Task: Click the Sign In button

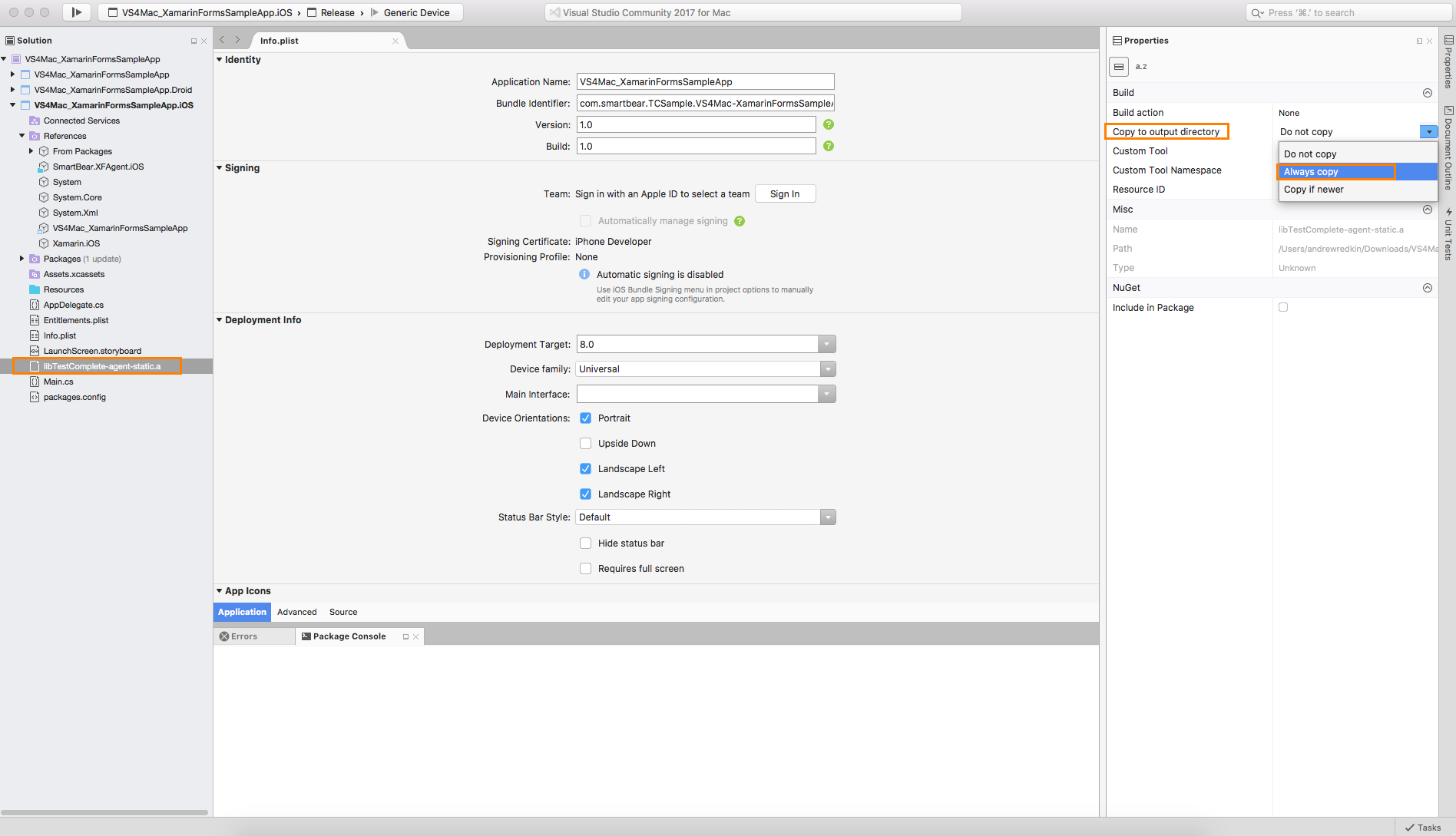Action: tap(785, 193)
